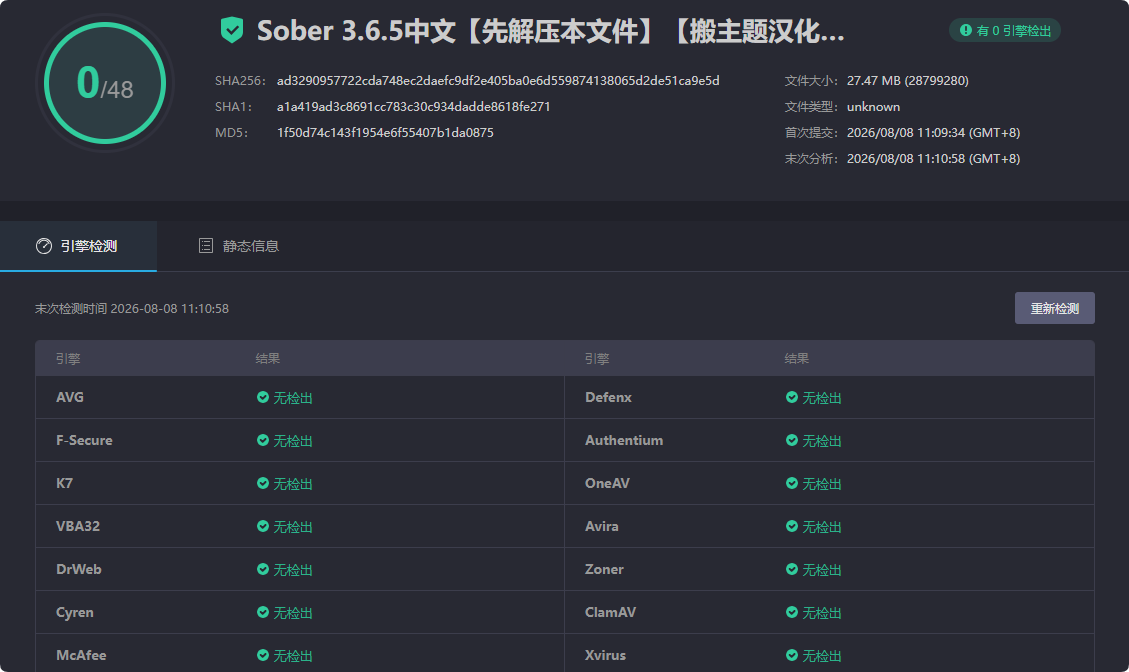
Task: Click the 首次提交 timestamp value
Action: [933, 133]
